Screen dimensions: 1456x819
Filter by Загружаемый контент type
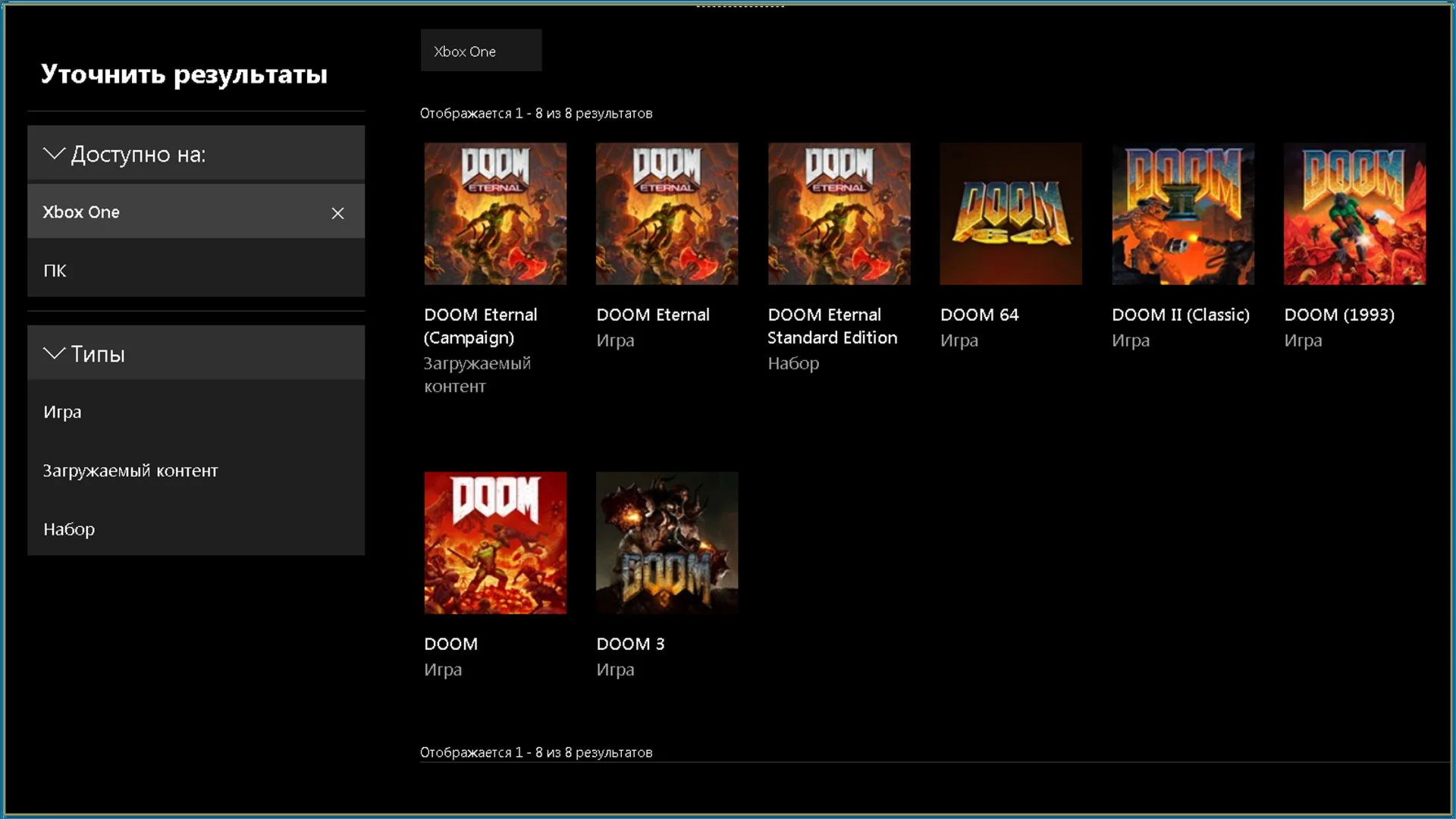point(130,470)
